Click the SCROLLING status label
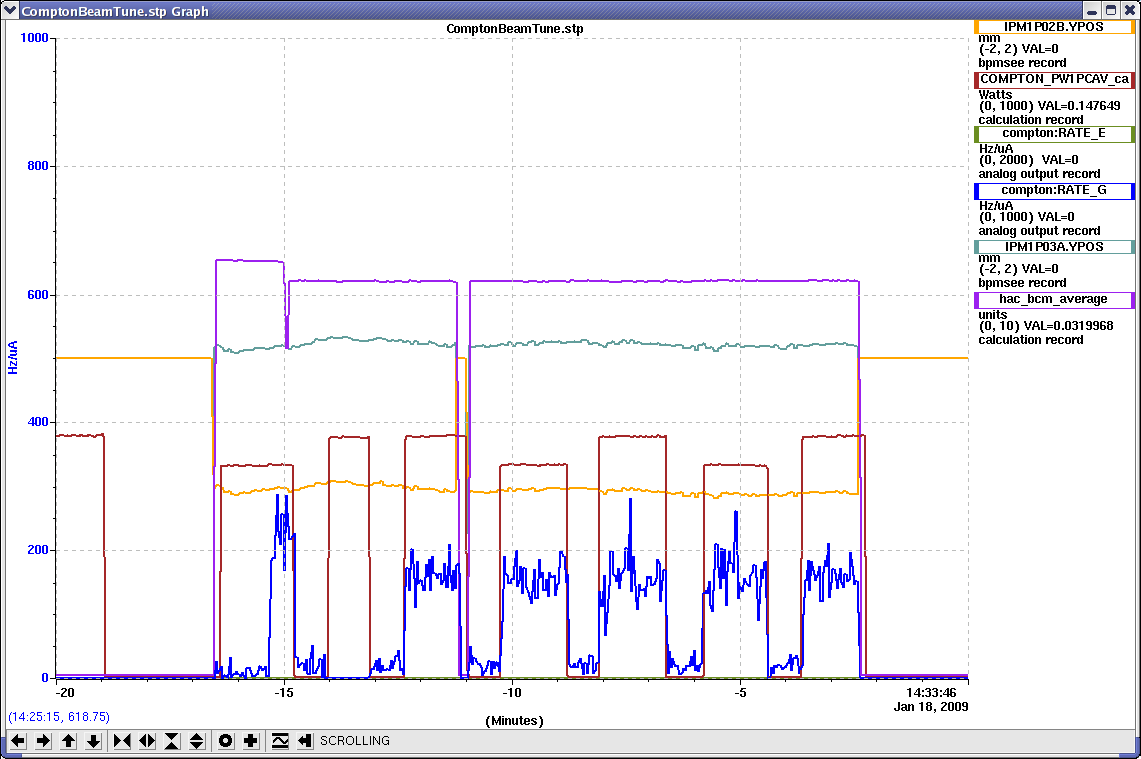1141x759 pixels. pos(355,741)
